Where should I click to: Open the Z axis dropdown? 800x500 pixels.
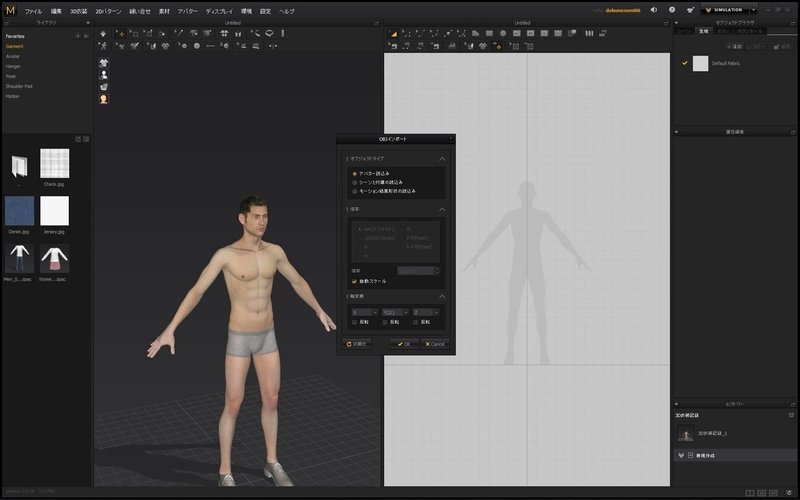pyautogui.click(x=426, y=312)
